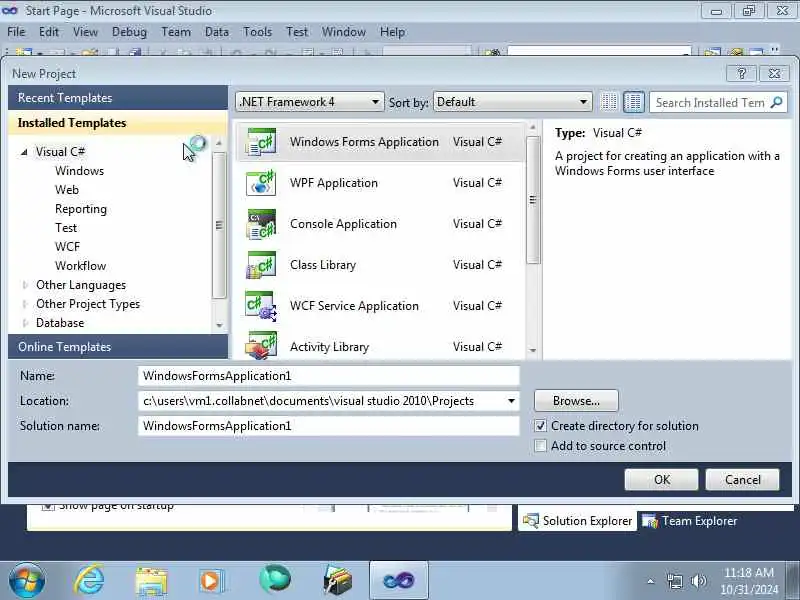
Task: Open the Tools menu
Action: tap(258, 32)
